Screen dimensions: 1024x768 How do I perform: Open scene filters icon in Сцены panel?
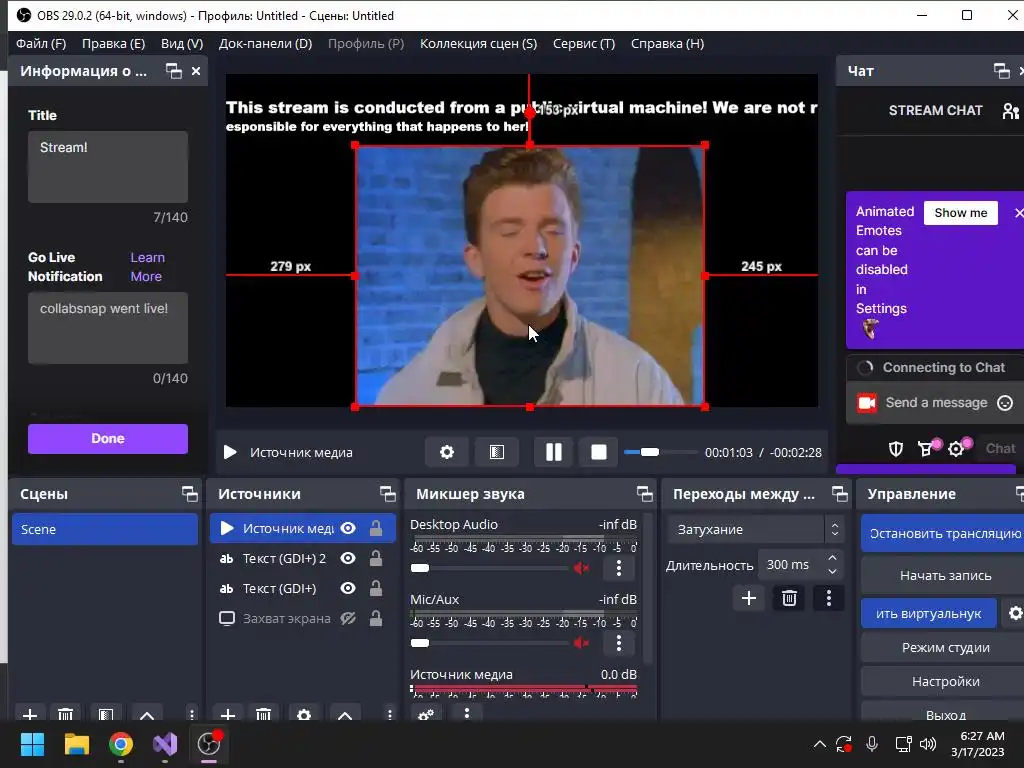106,714
